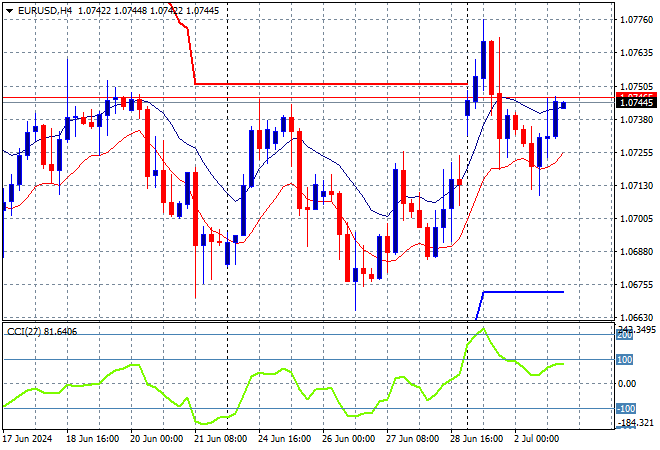Click the 28 Jun 16:00 time label
660x450 pixels.
pos(476,439)
